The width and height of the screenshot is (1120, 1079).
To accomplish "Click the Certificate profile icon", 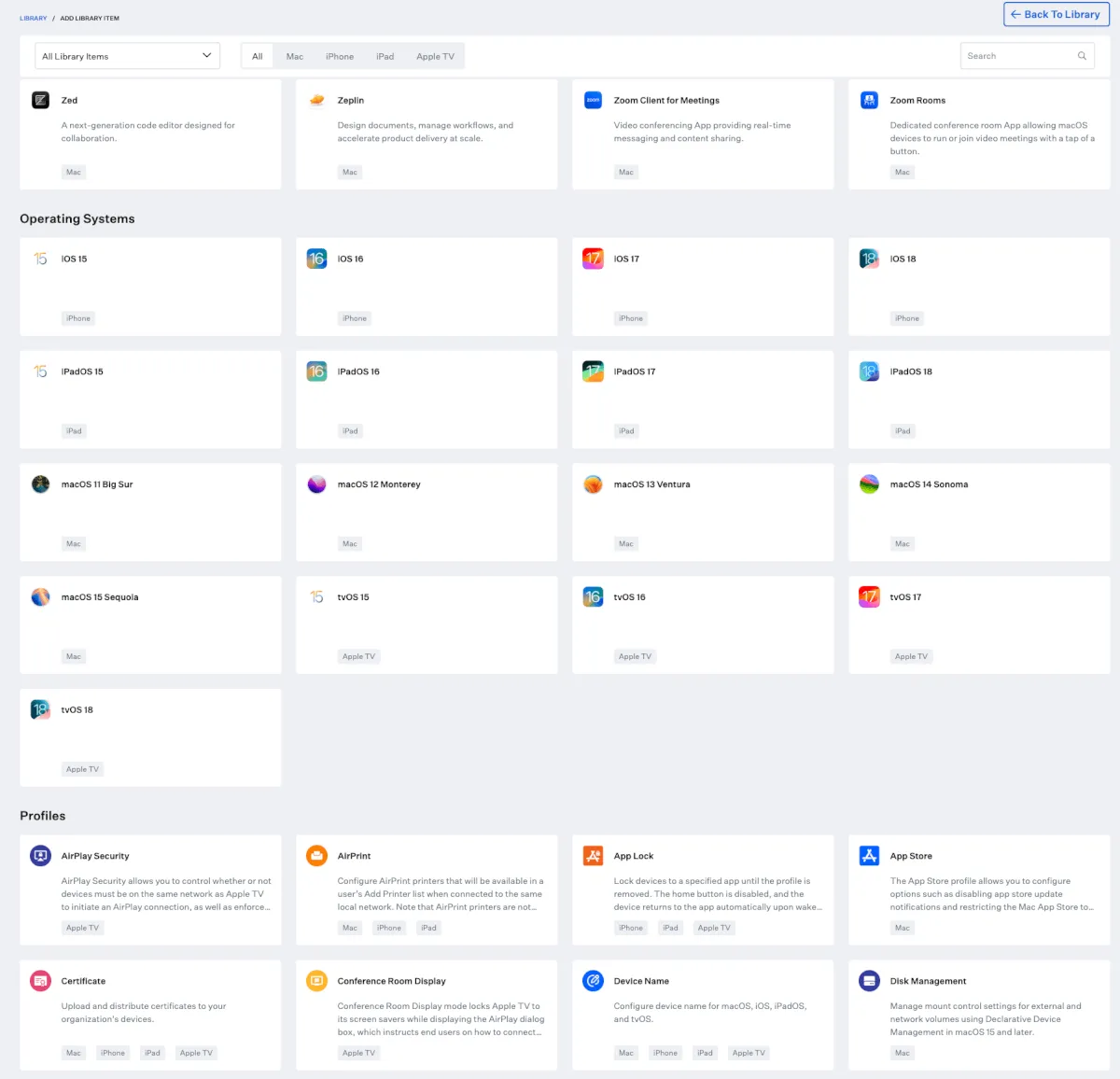I will point(40,981).
